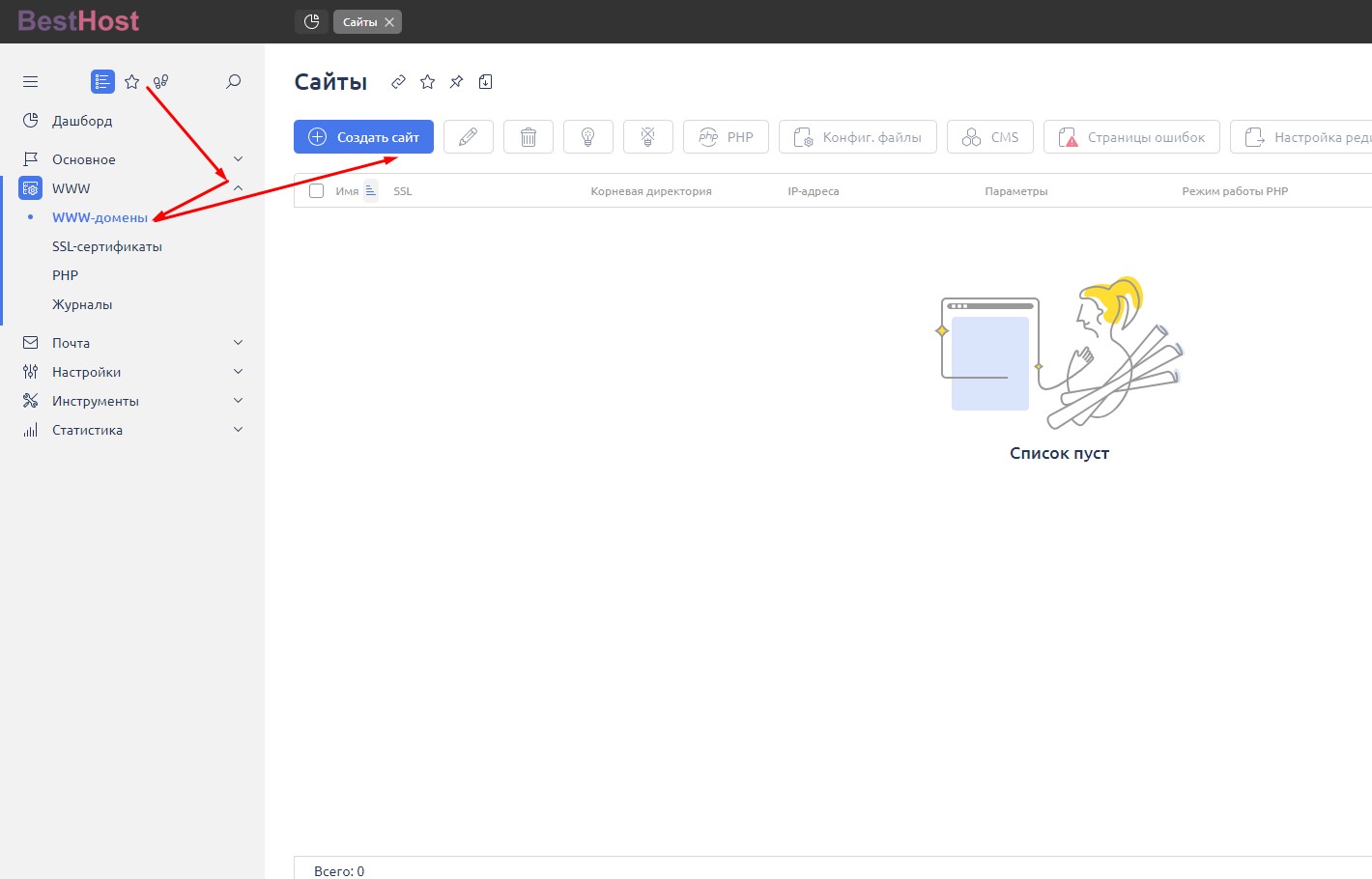This screenshot has width=1372, height=879.
Task: Collapse the WWW sidebar section
Action: pos(238,188)
